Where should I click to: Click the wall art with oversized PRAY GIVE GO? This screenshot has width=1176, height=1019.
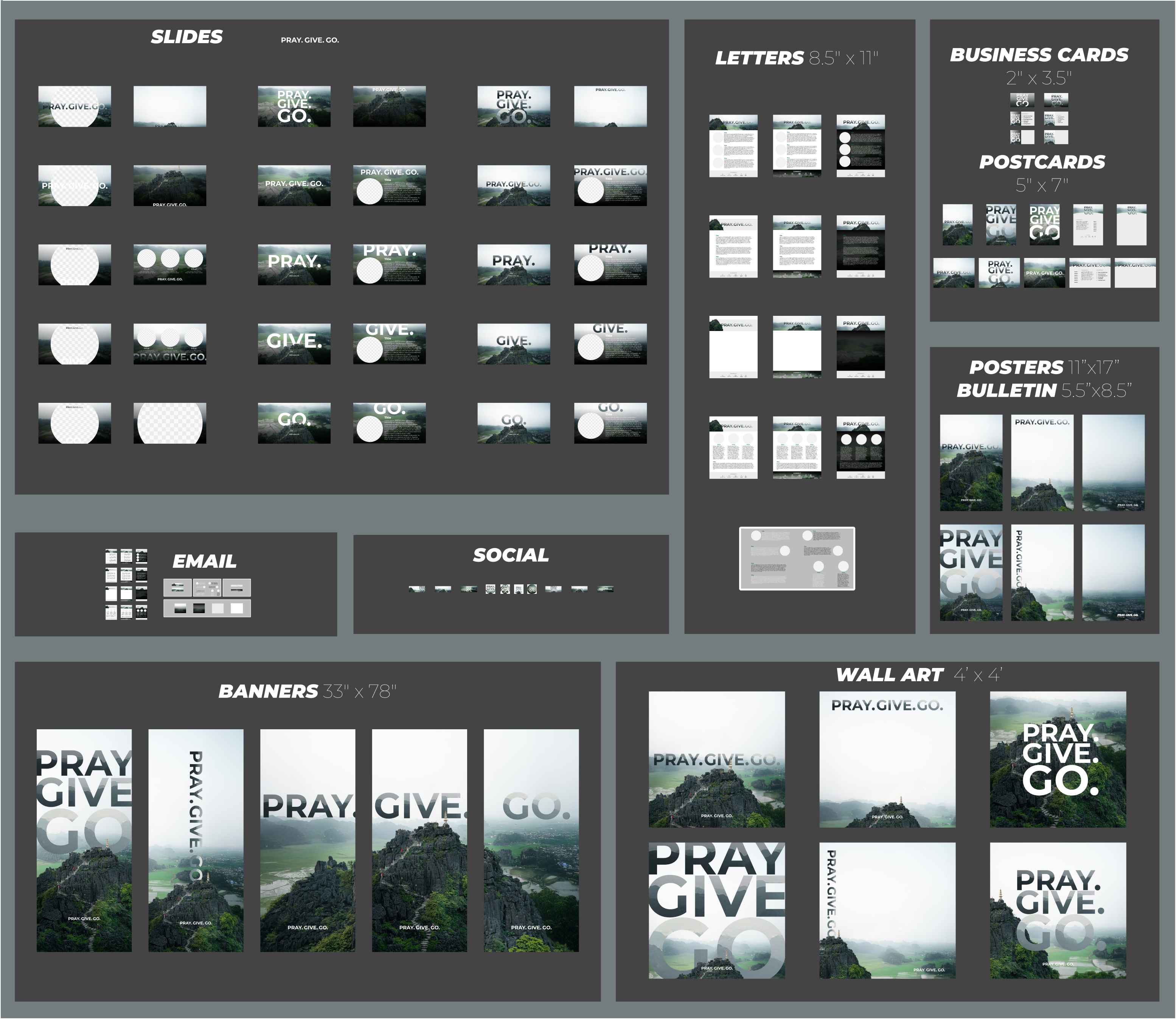click(x=716, y=910)
